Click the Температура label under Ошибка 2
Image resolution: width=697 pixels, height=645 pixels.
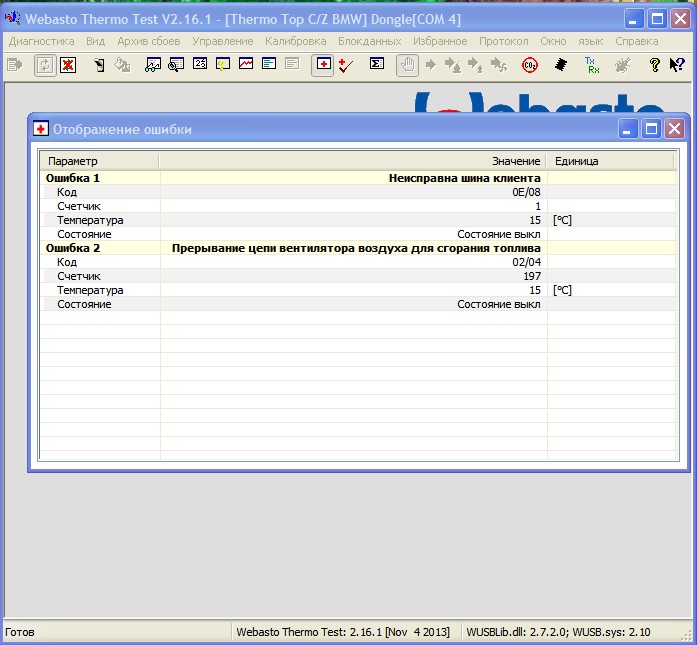90,290
